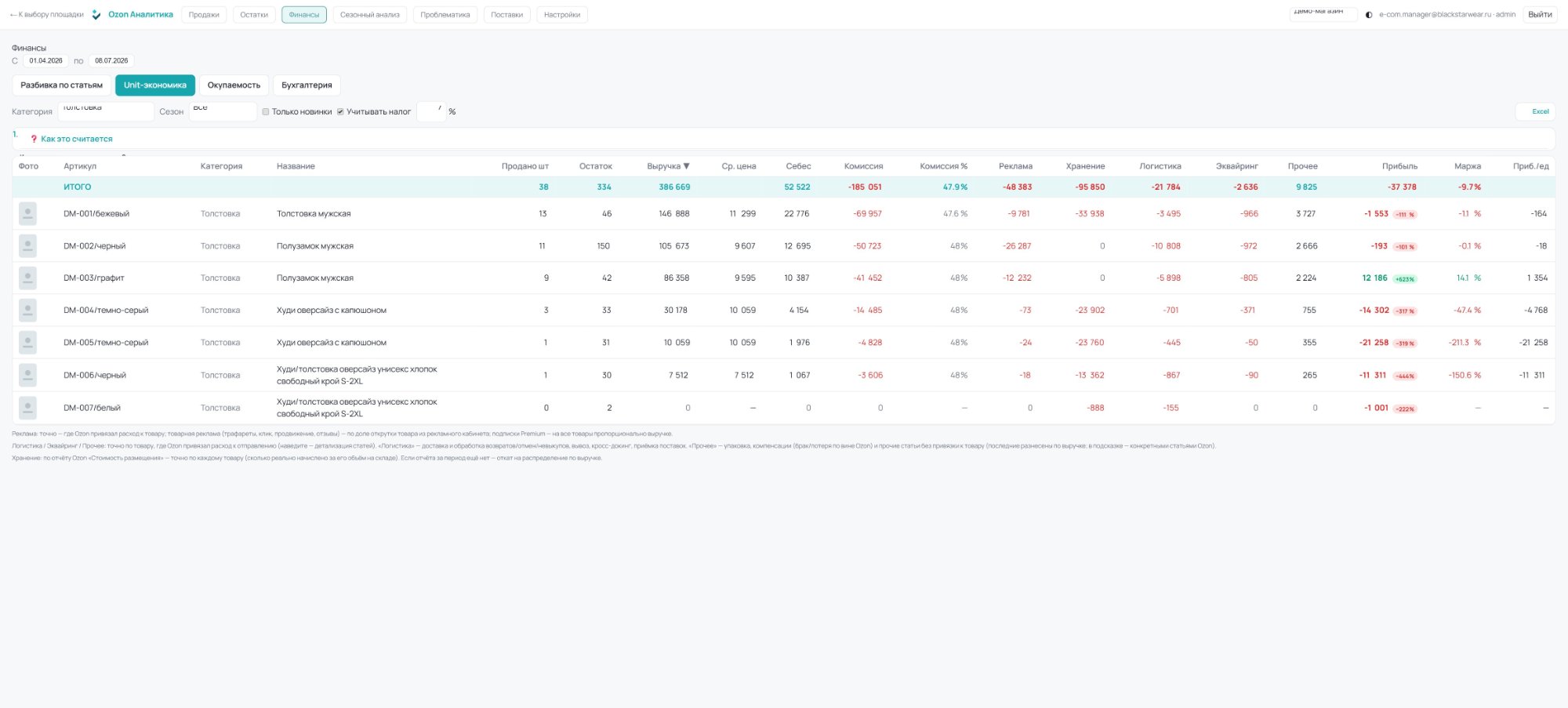Switch to the Окупаемость tab
This screenshot has width=1568, height=708.
pos(234,85)
